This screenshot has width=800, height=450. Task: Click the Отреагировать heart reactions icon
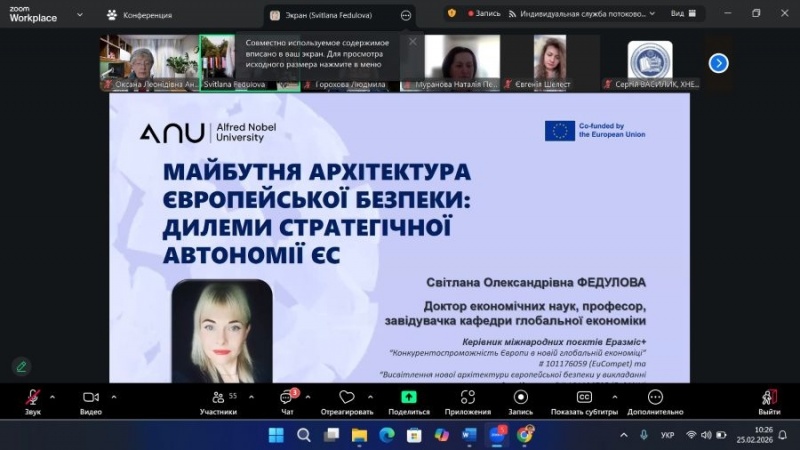347,397
